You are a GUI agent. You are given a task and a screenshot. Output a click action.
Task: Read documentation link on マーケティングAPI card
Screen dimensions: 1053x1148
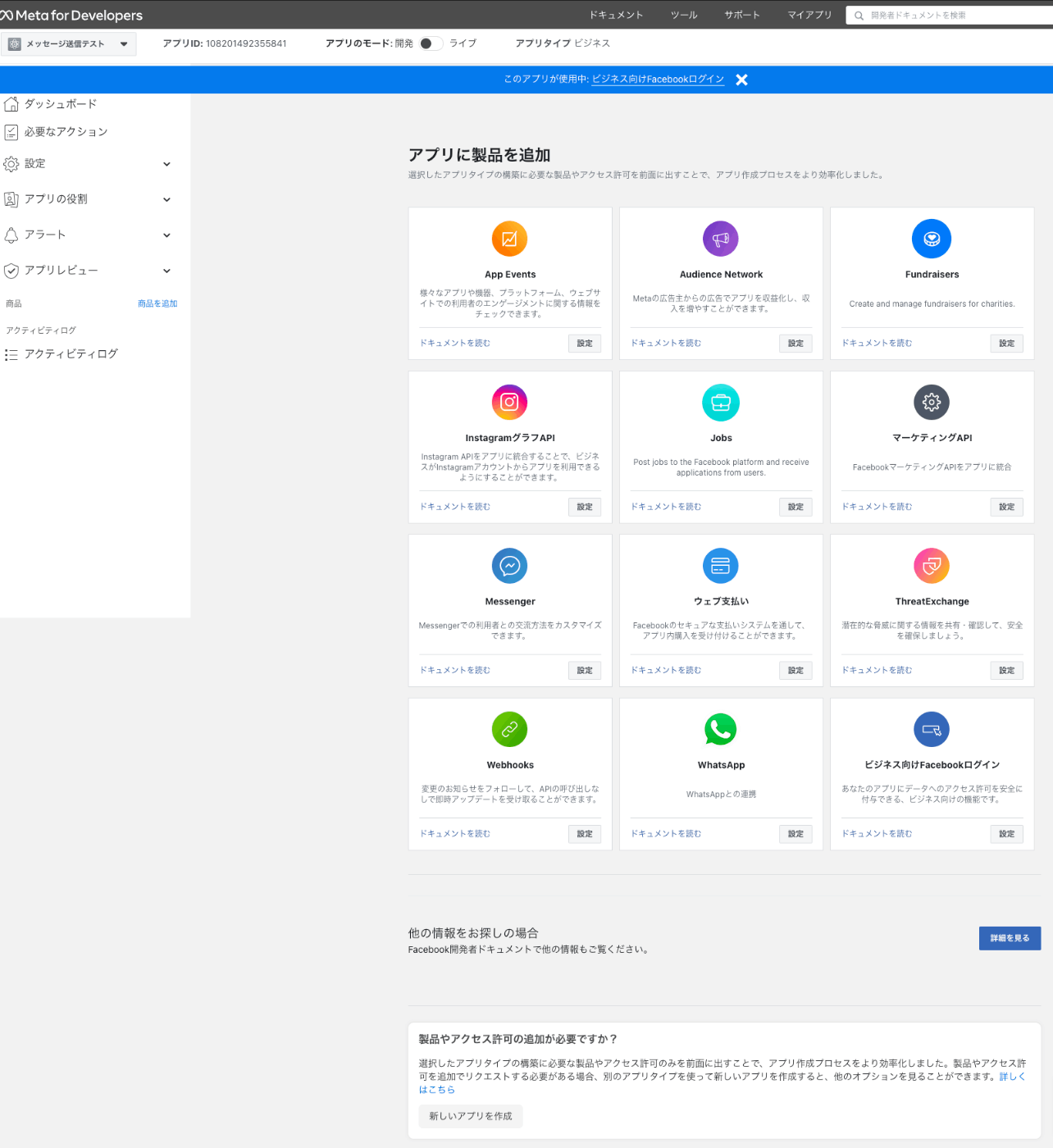(x=877, y=507)
